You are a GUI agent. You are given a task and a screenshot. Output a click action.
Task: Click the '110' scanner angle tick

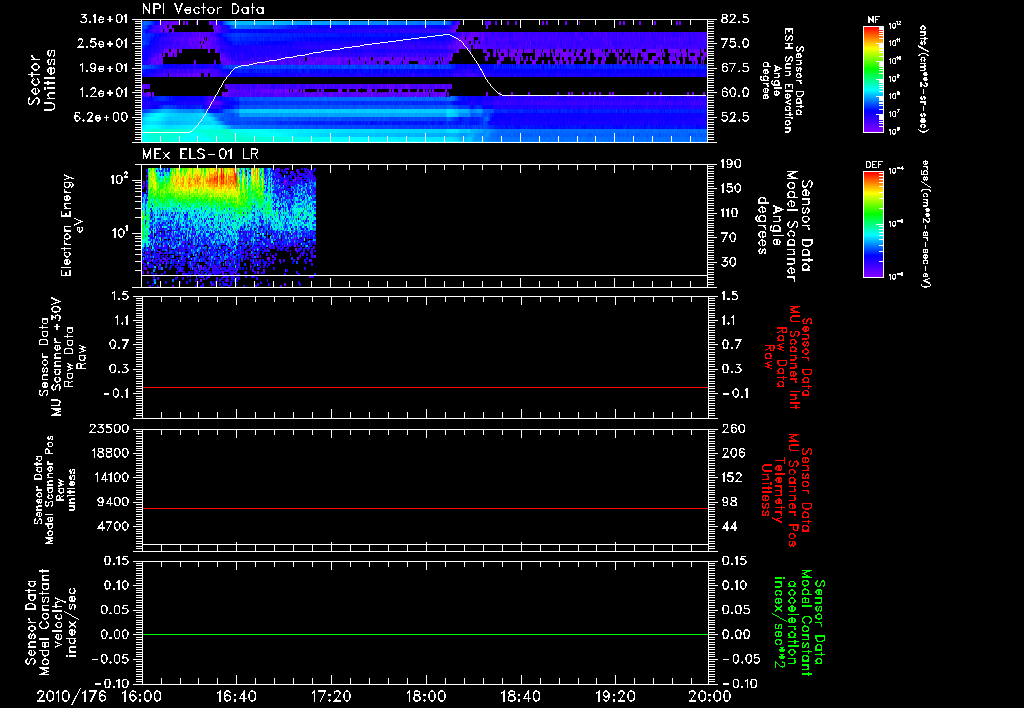(x=731, y=213)
